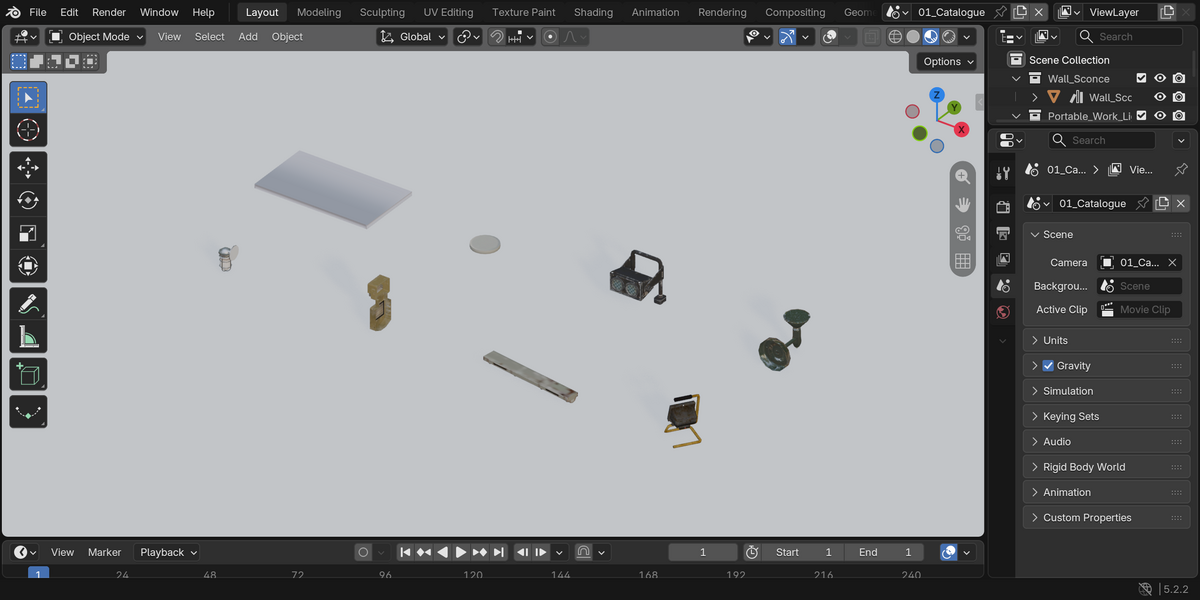Image resolution: width=1200 pixels, height=600 pixels.
Task: Select the 3D Cursor tool
Action: [28, 131]
